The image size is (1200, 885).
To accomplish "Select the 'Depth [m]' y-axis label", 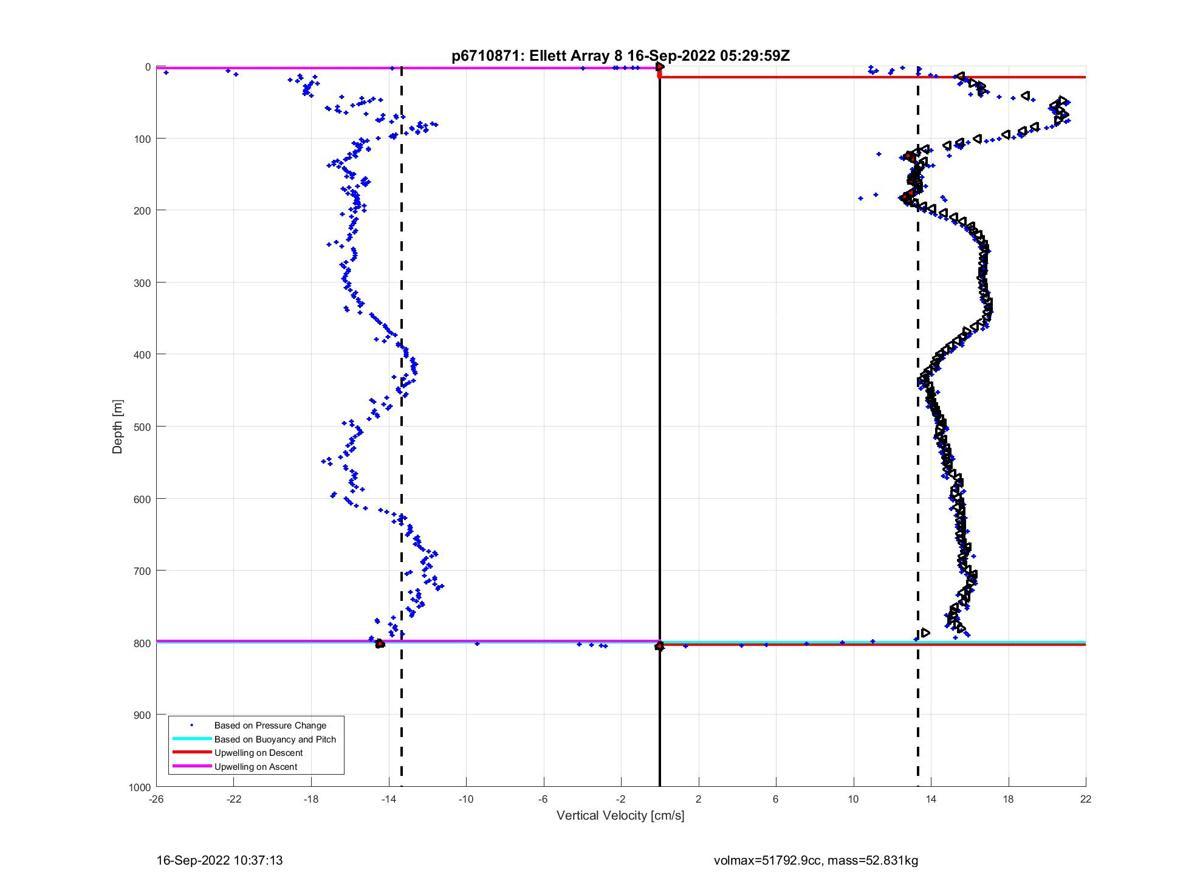I will tap(118, 427).
